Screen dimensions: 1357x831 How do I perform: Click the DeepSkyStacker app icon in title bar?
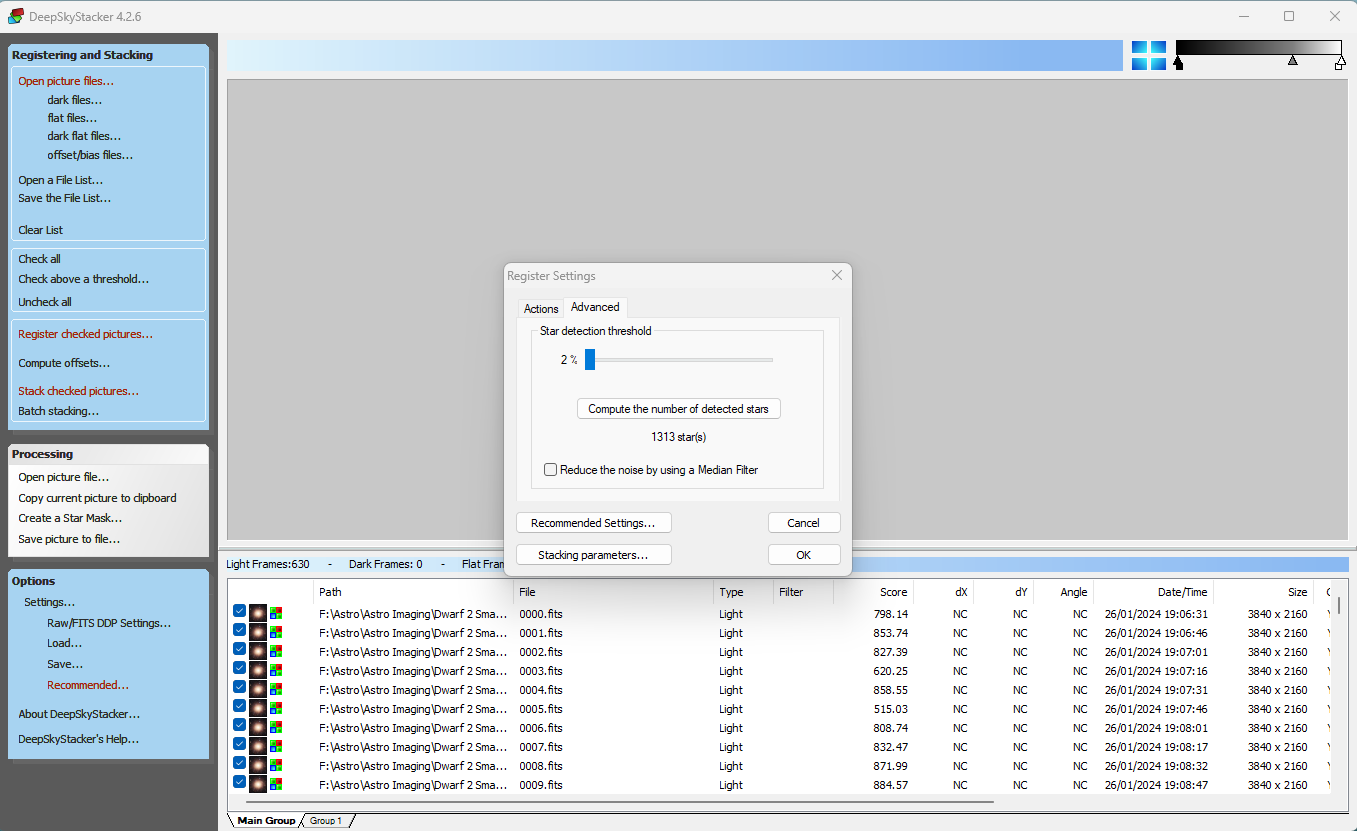[x=16, y=16]
